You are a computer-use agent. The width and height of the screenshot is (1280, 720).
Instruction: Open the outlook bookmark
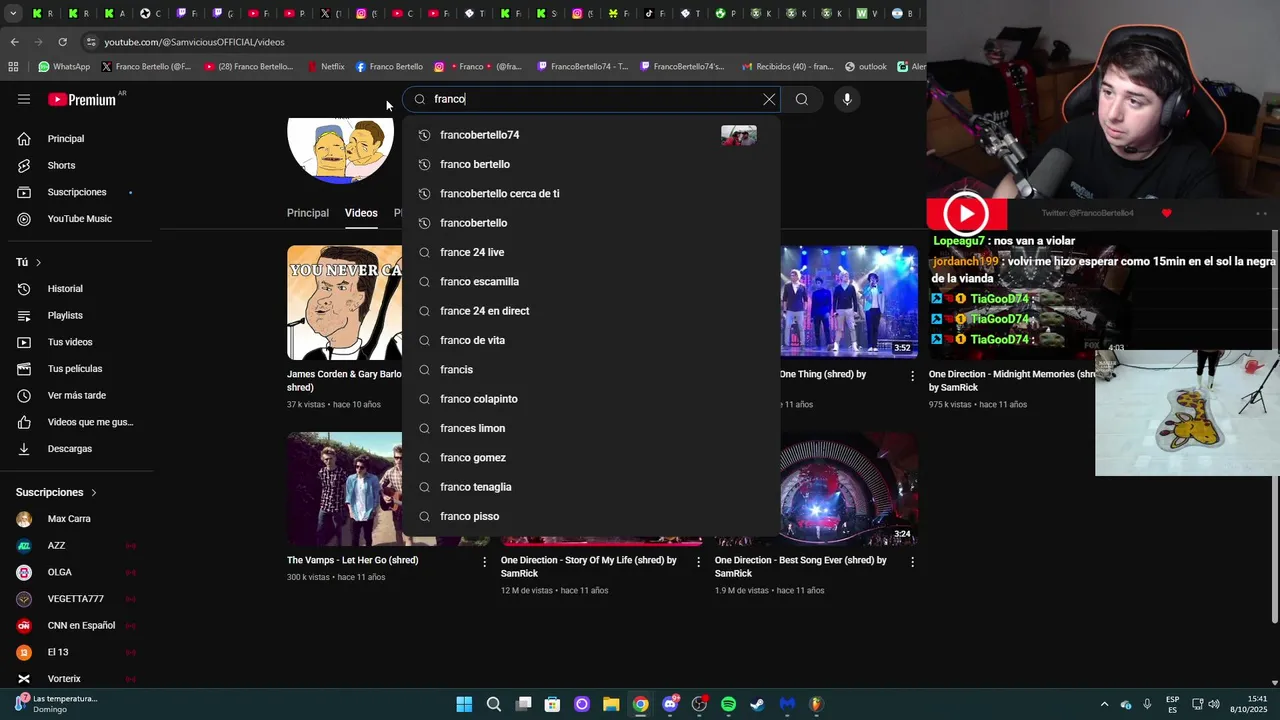point(866,67)
